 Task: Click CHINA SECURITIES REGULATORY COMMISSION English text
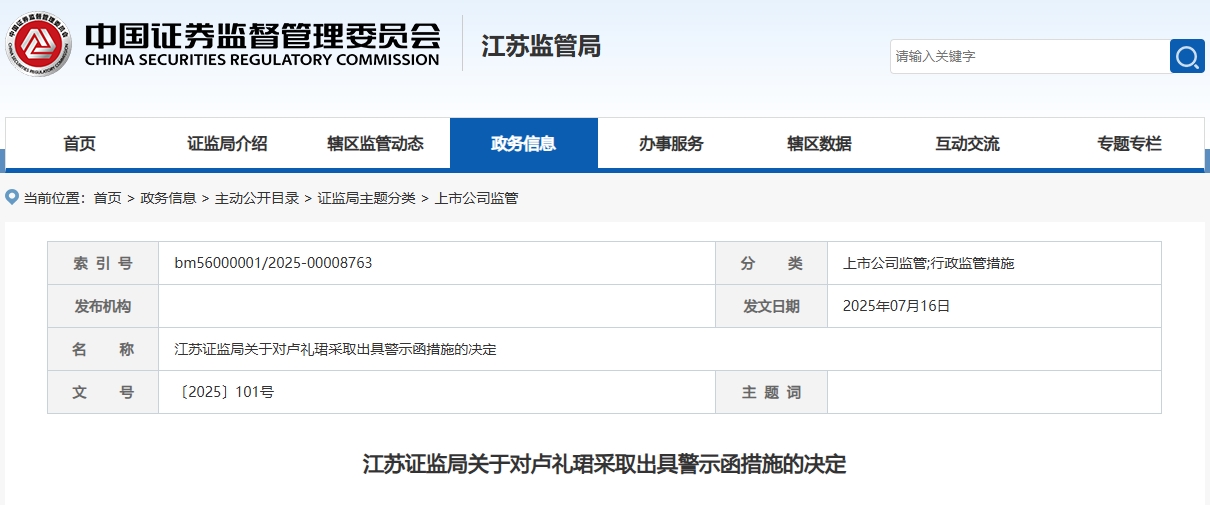pos(262,60)
